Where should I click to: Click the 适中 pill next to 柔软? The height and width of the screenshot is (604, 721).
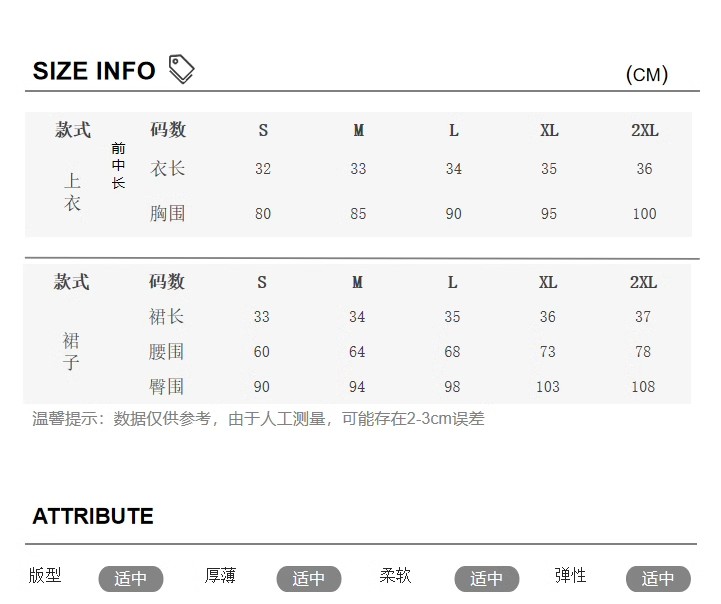(487, 578)
